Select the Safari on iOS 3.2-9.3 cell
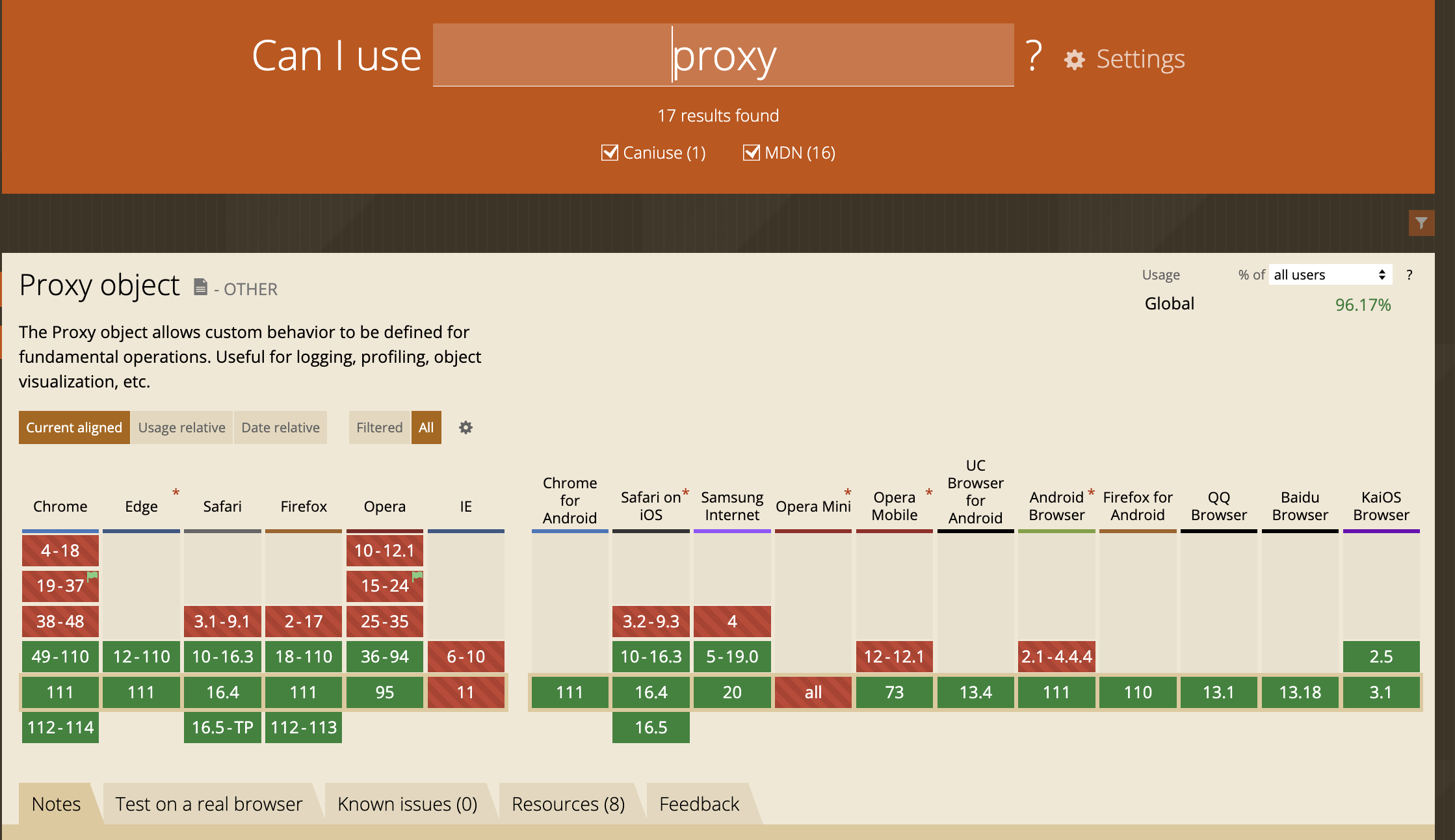 pos(651,622)
